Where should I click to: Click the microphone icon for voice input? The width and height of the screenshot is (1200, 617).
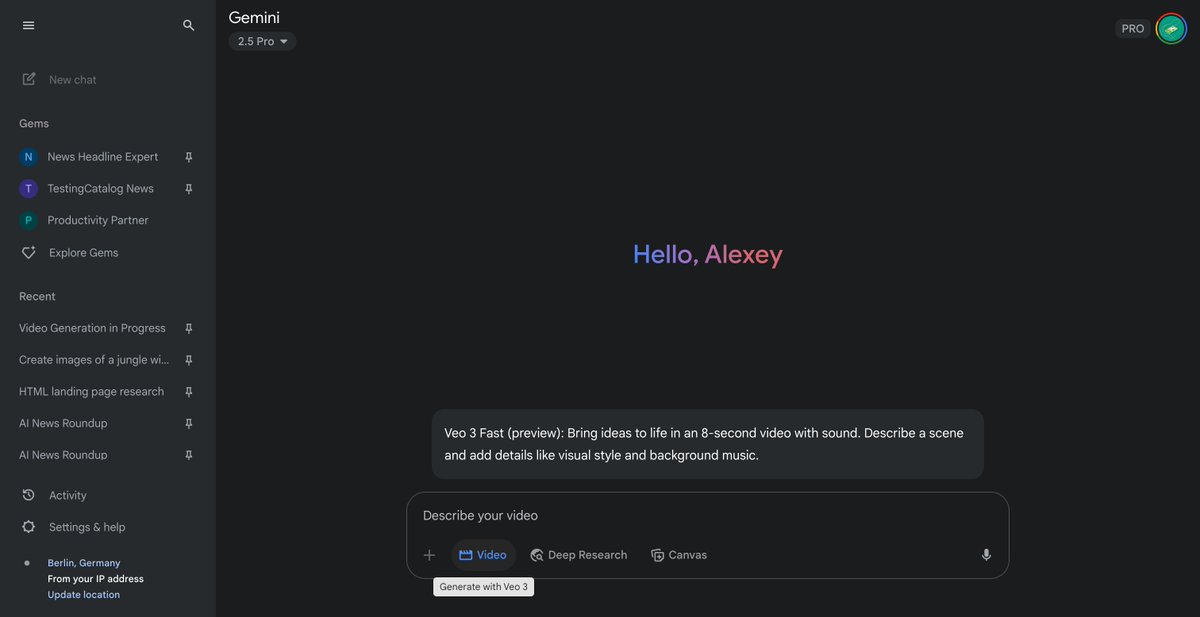tap(986, 555)
